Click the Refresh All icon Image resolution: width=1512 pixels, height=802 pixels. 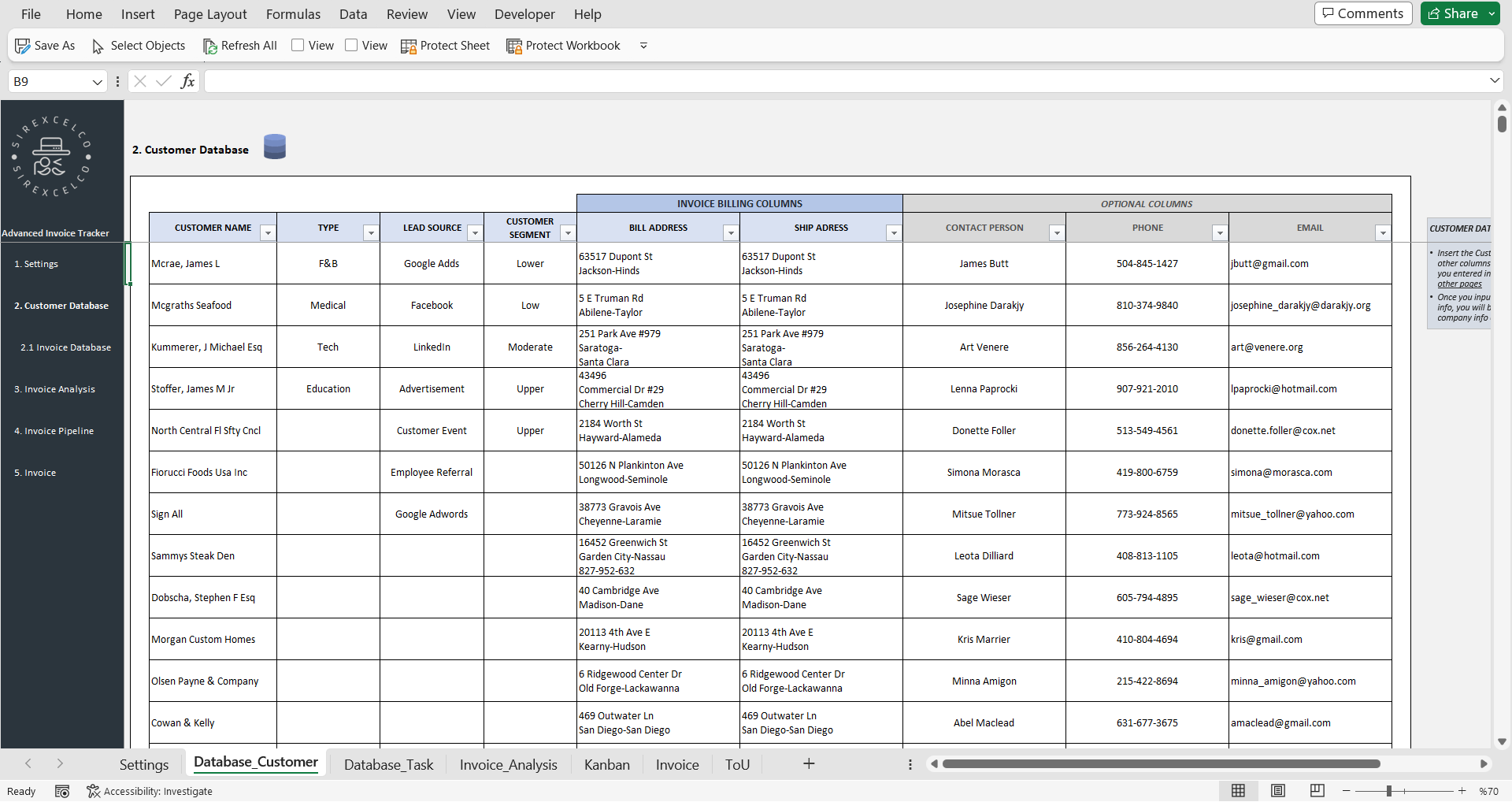click(x=210, y=46)
